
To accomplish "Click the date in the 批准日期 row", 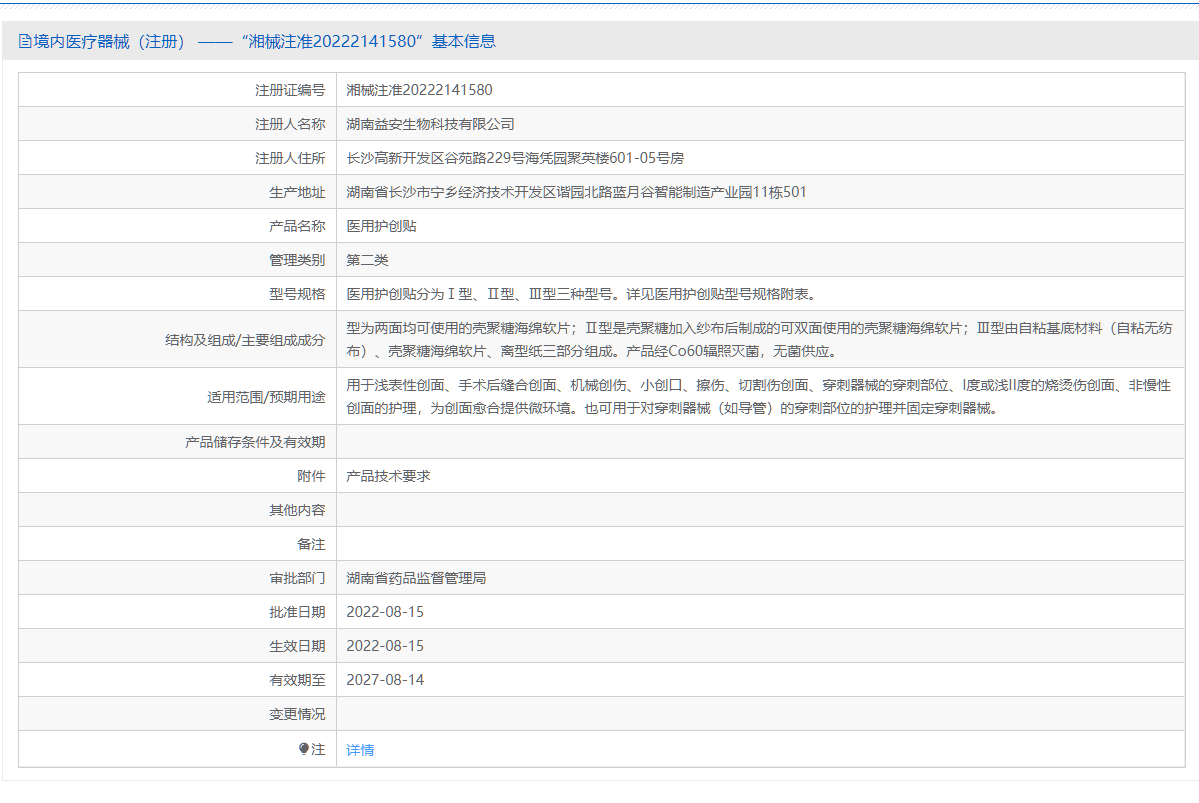I will coord(385,612).
